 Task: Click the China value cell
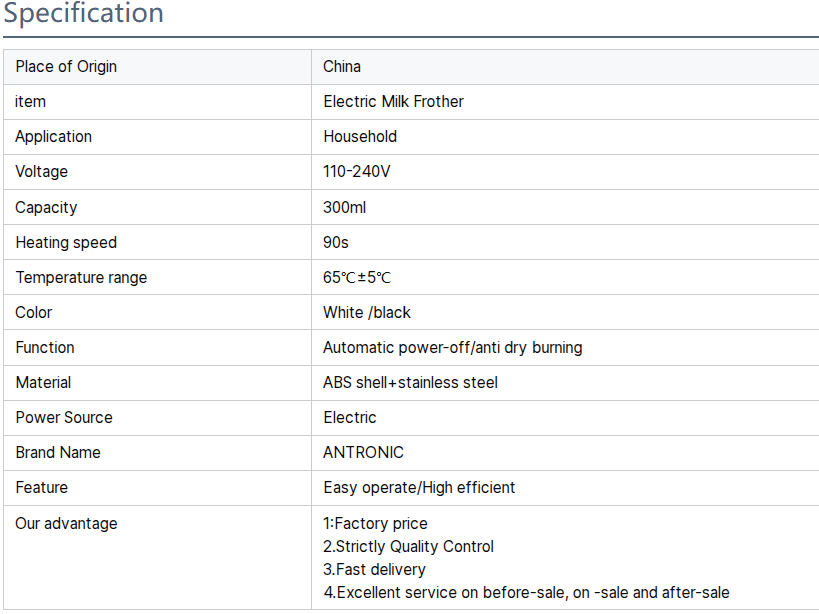[342, 67]
